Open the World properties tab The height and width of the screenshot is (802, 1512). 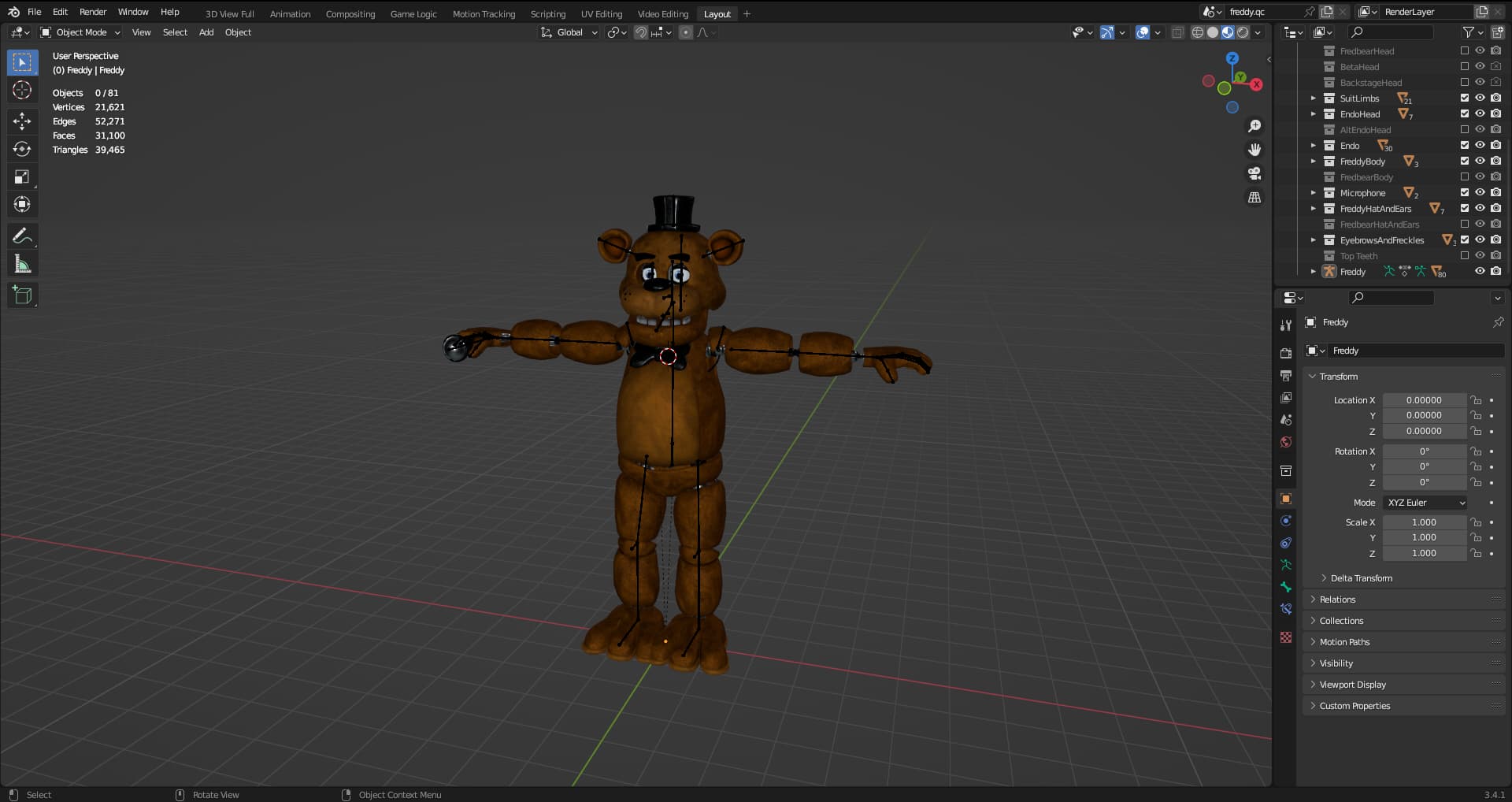point(1286,442)
